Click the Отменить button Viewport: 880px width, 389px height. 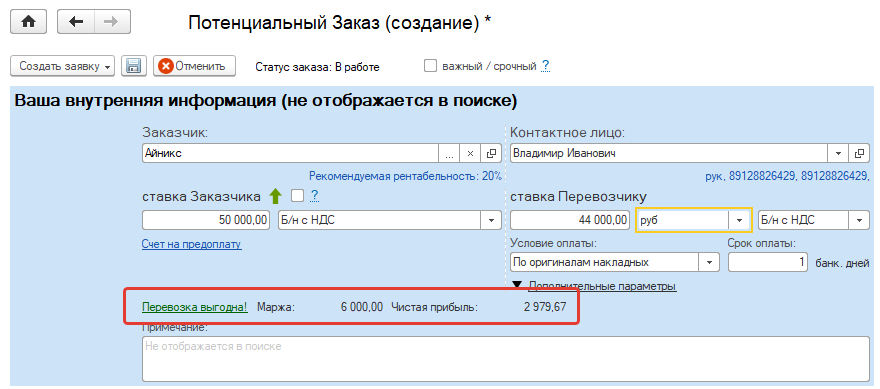click(194, 66)
